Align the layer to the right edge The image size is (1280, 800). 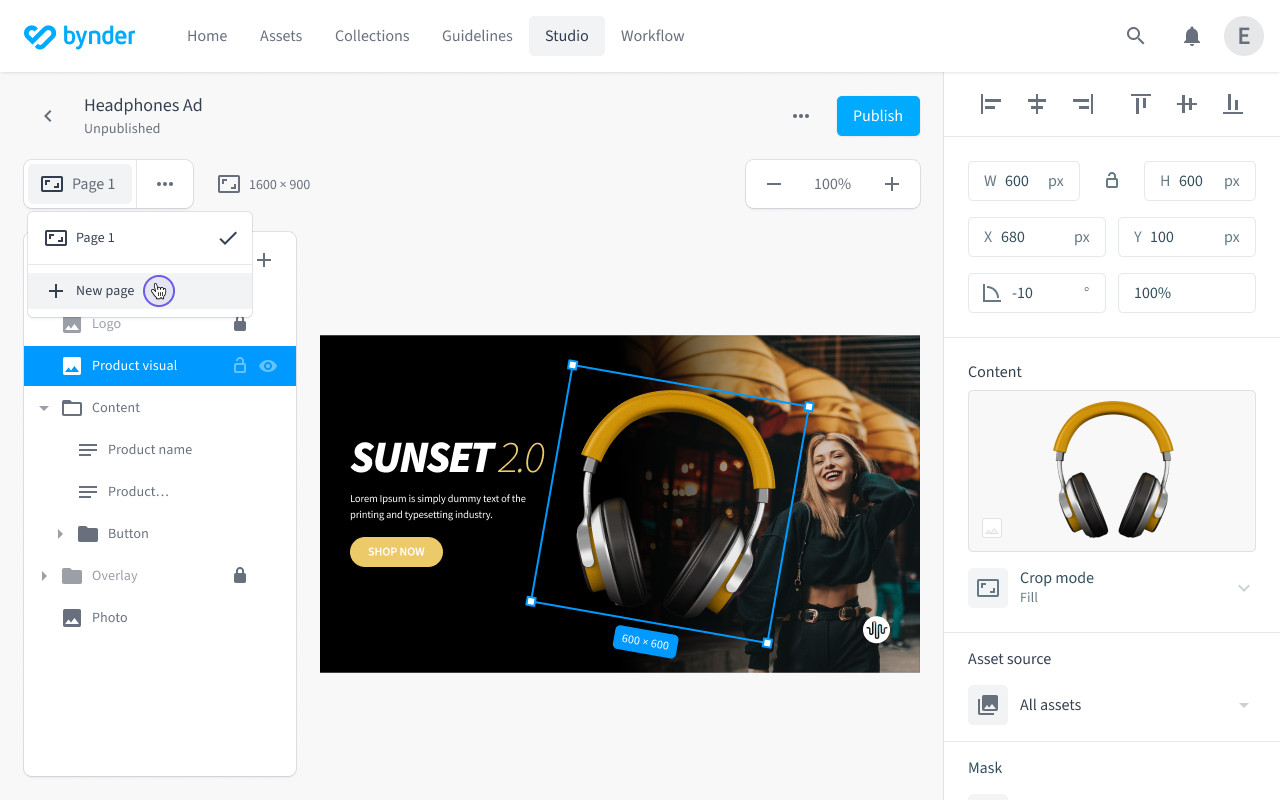1083,103
